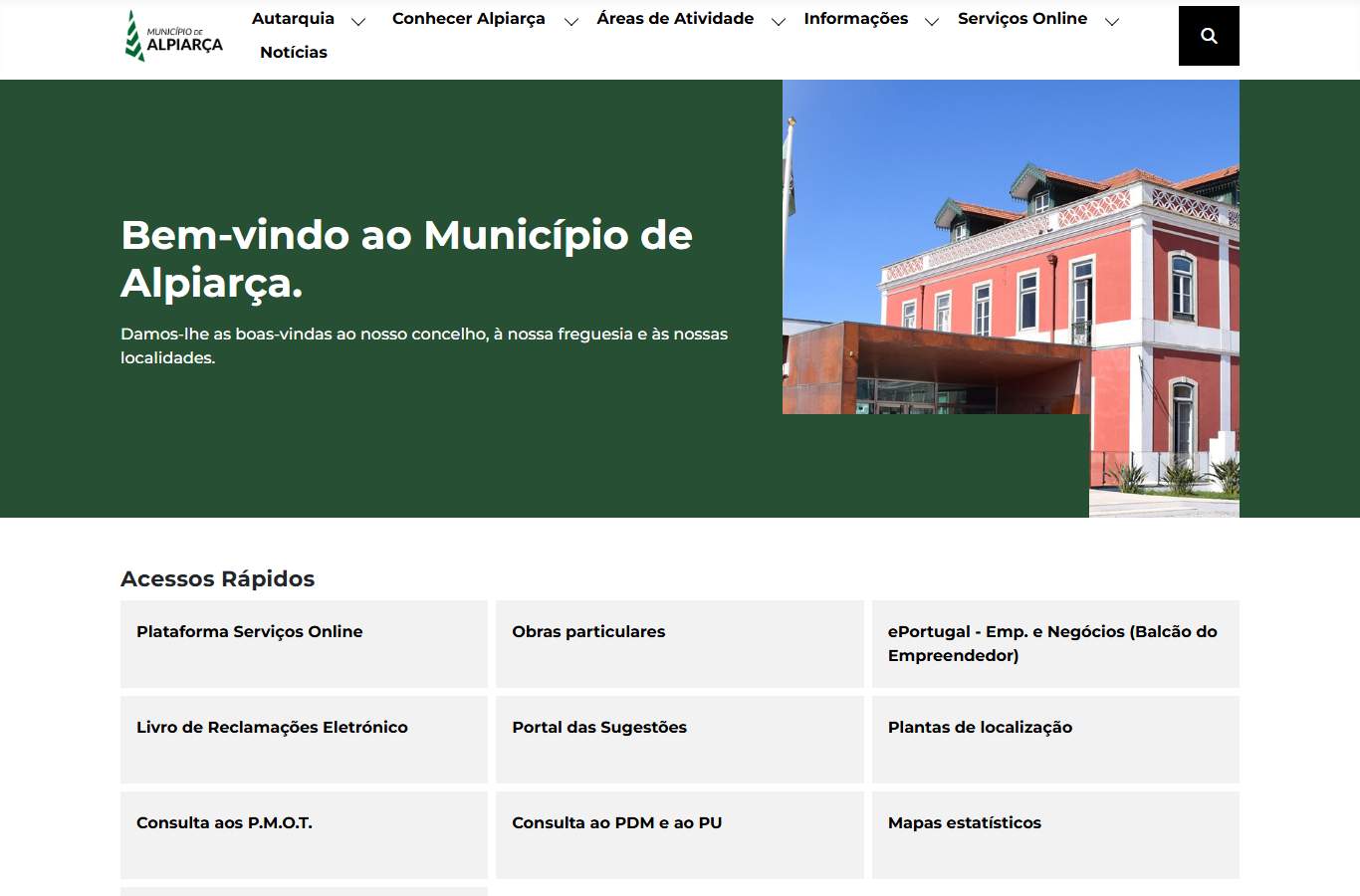Open Consulta aos P.M.O.T. card
The image size is (1360, 896).
click(x=304, y=835)
